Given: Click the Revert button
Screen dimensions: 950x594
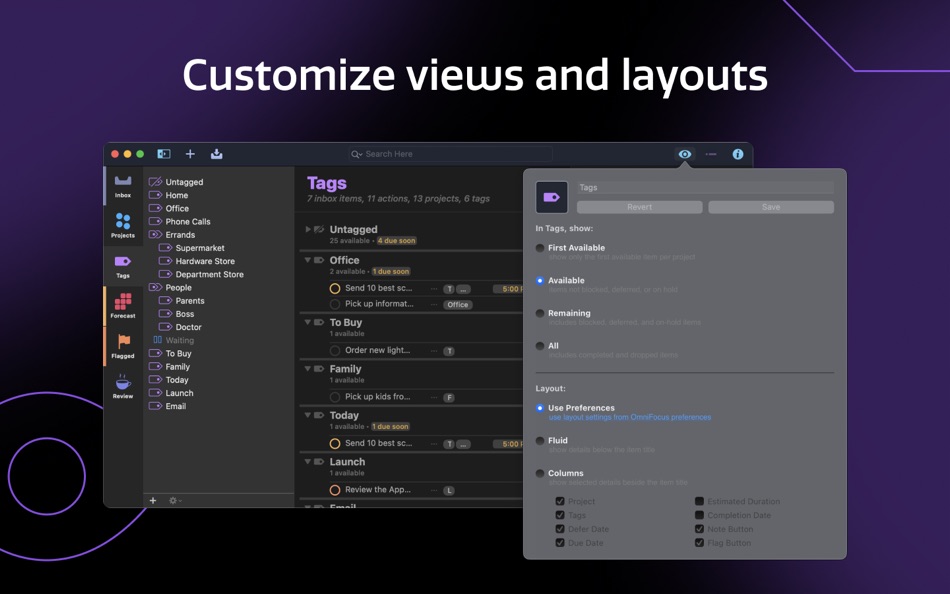Looking at the screenshot, I should [639, 207].
